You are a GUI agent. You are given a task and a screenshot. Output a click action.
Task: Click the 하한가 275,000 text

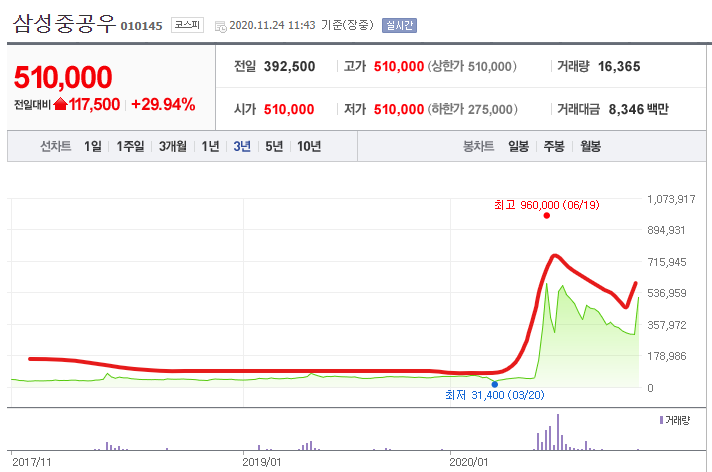[473, 109]
